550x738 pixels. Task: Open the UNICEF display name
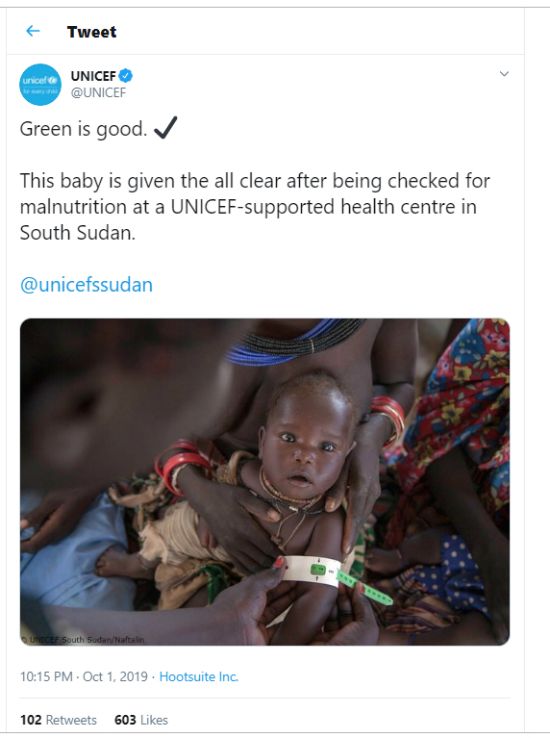point(93,76)
